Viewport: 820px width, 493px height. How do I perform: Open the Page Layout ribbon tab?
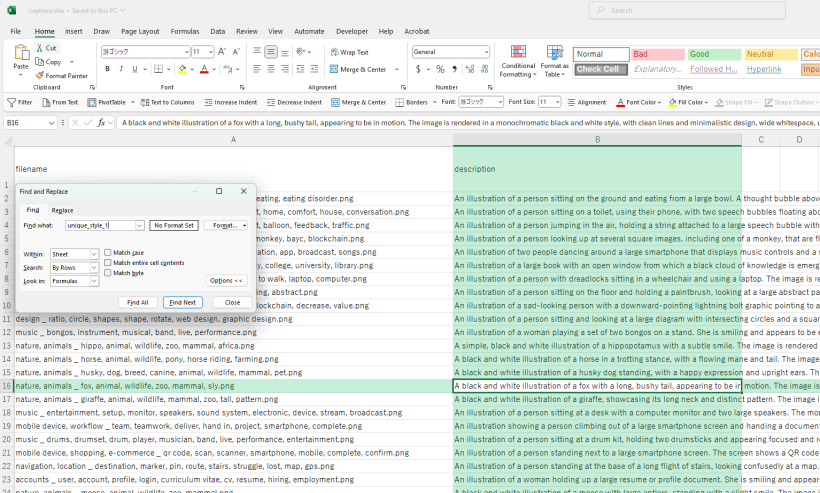click(x=140, y=31)
